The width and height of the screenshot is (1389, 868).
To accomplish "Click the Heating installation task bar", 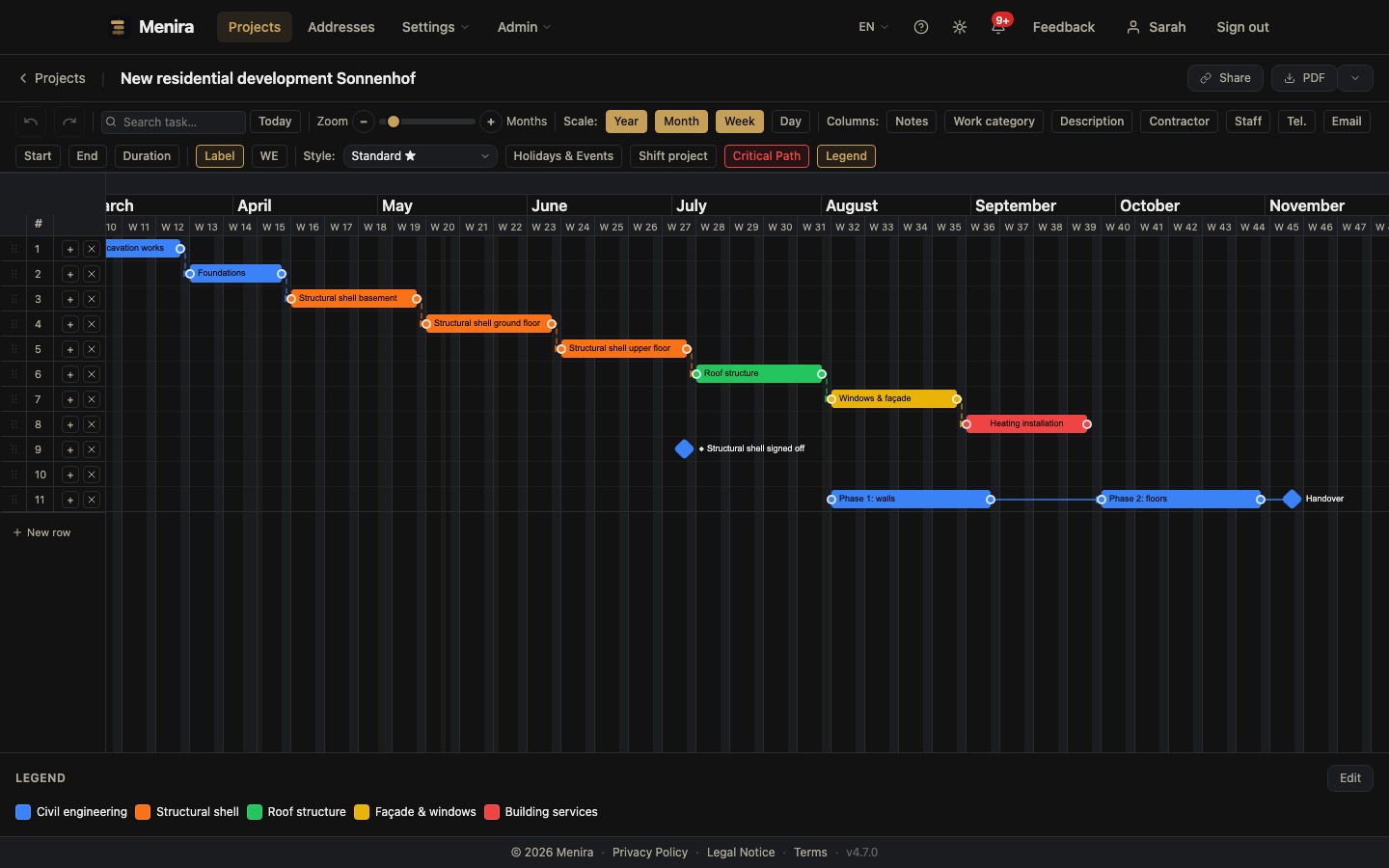I will (x=1026, y=423).
